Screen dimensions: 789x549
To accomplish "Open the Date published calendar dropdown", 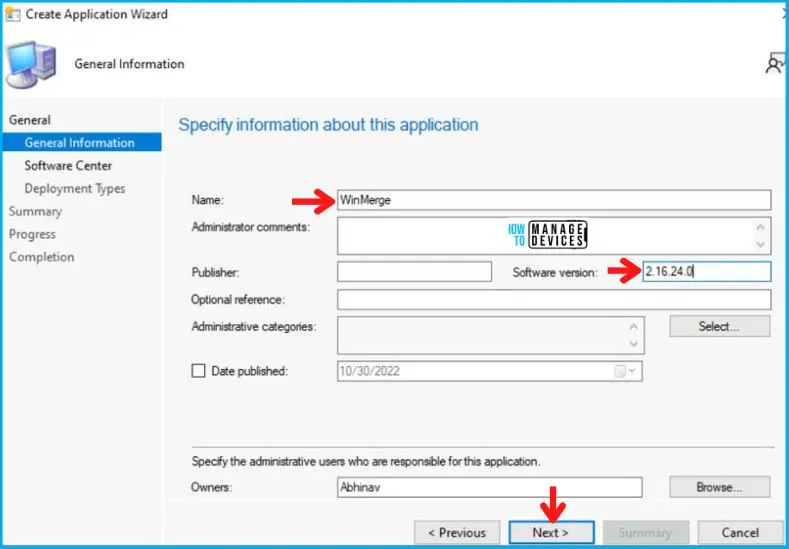I will coord(625,371).
